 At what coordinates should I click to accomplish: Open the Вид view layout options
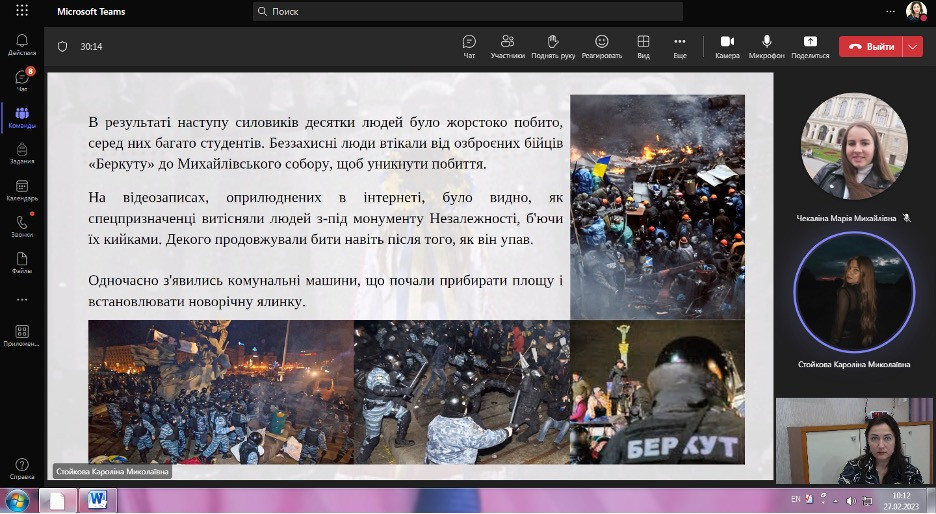tap(643, 46)
